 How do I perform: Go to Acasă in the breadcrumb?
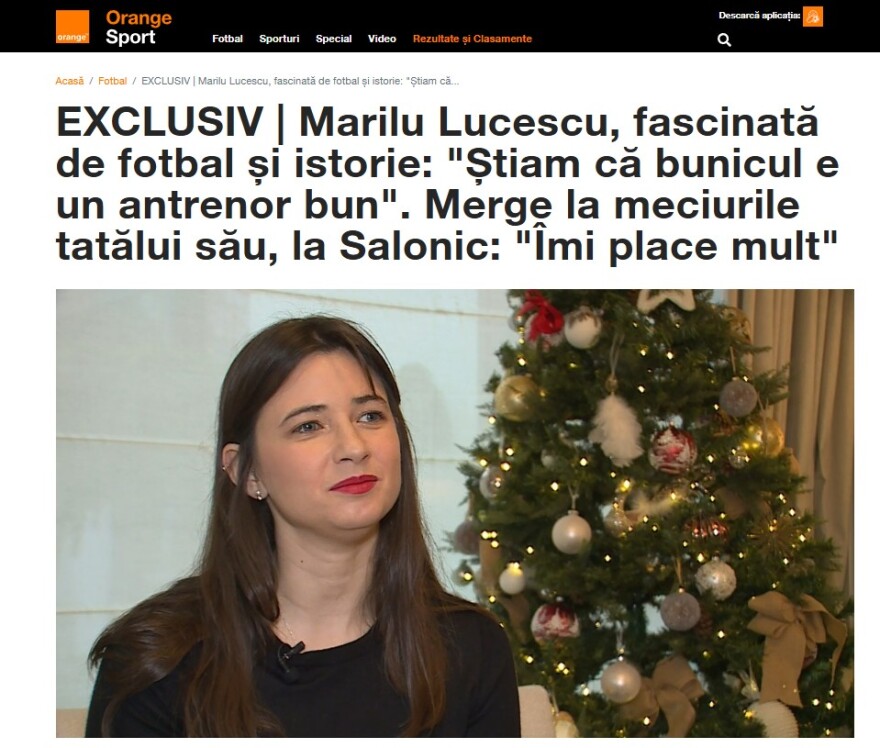(x=70, y=81)
